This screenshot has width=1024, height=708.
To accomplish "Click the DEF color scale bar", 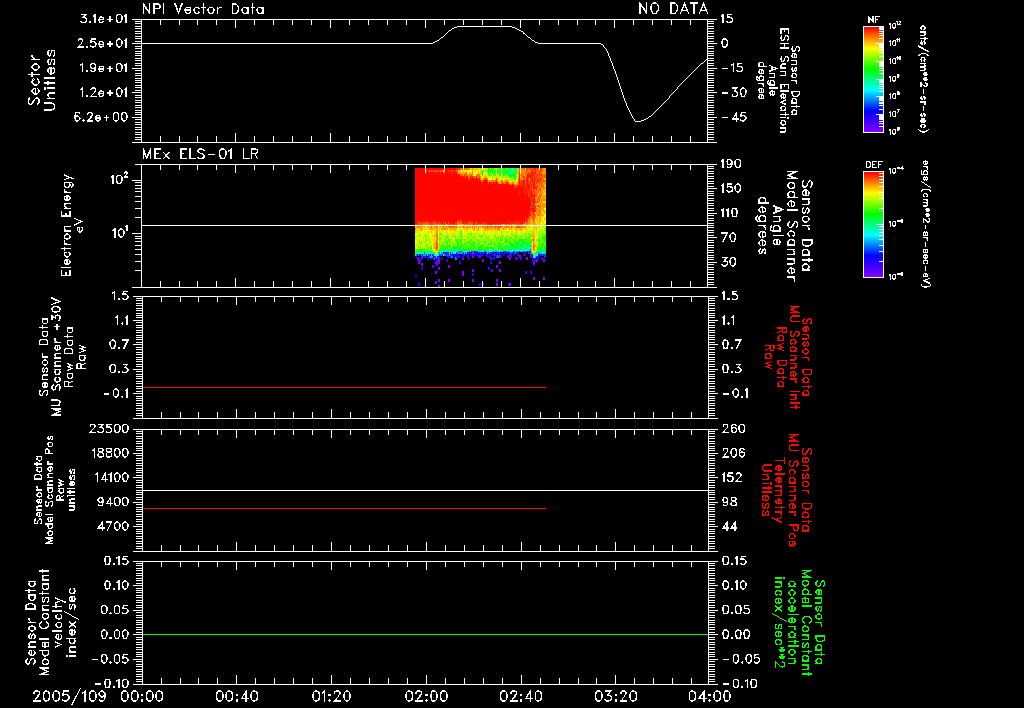I will point(873,225).
